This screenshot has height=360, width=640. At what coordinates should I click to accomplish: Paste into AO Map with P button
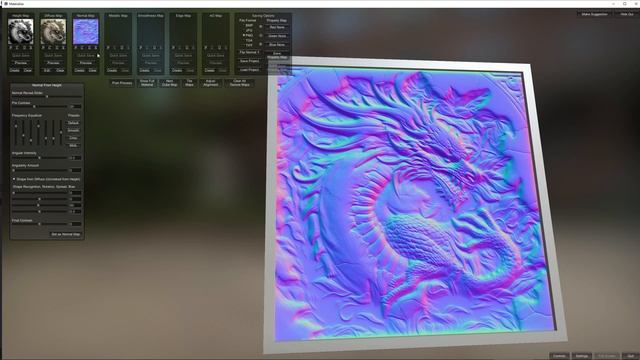(x=206, y=48)
